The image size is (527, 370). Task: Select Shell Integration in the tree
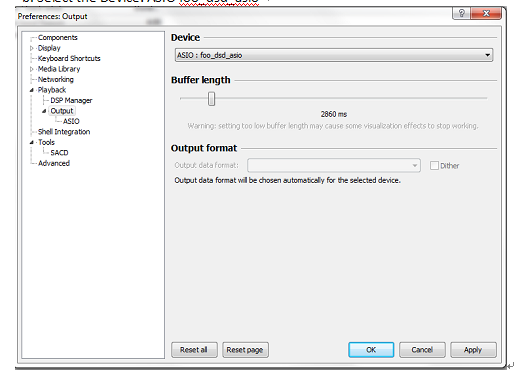point(64,132)
